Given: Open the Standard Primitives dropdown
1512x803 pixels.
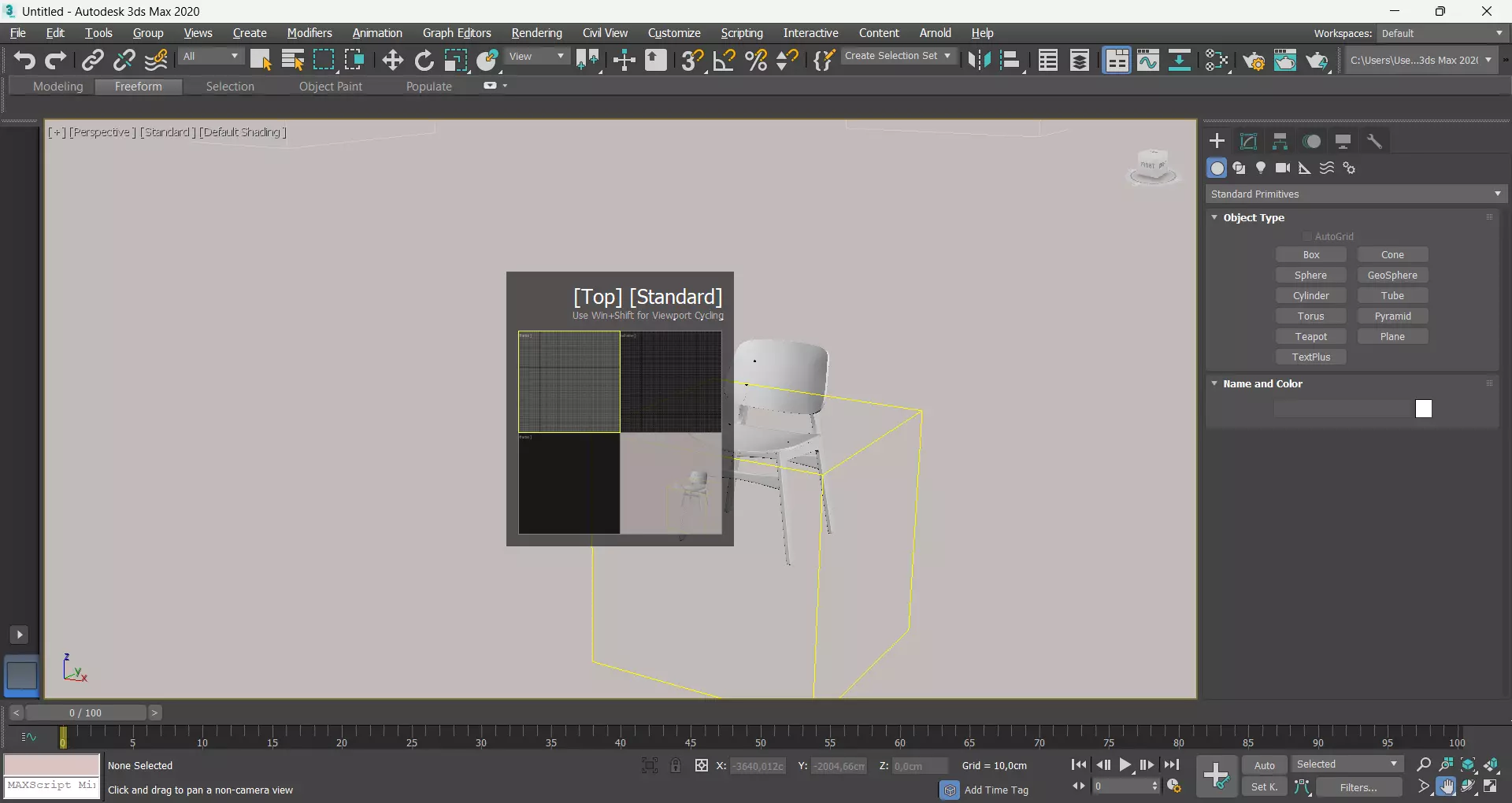Looking at the screenshot, I should click(x=1356, y=194).
